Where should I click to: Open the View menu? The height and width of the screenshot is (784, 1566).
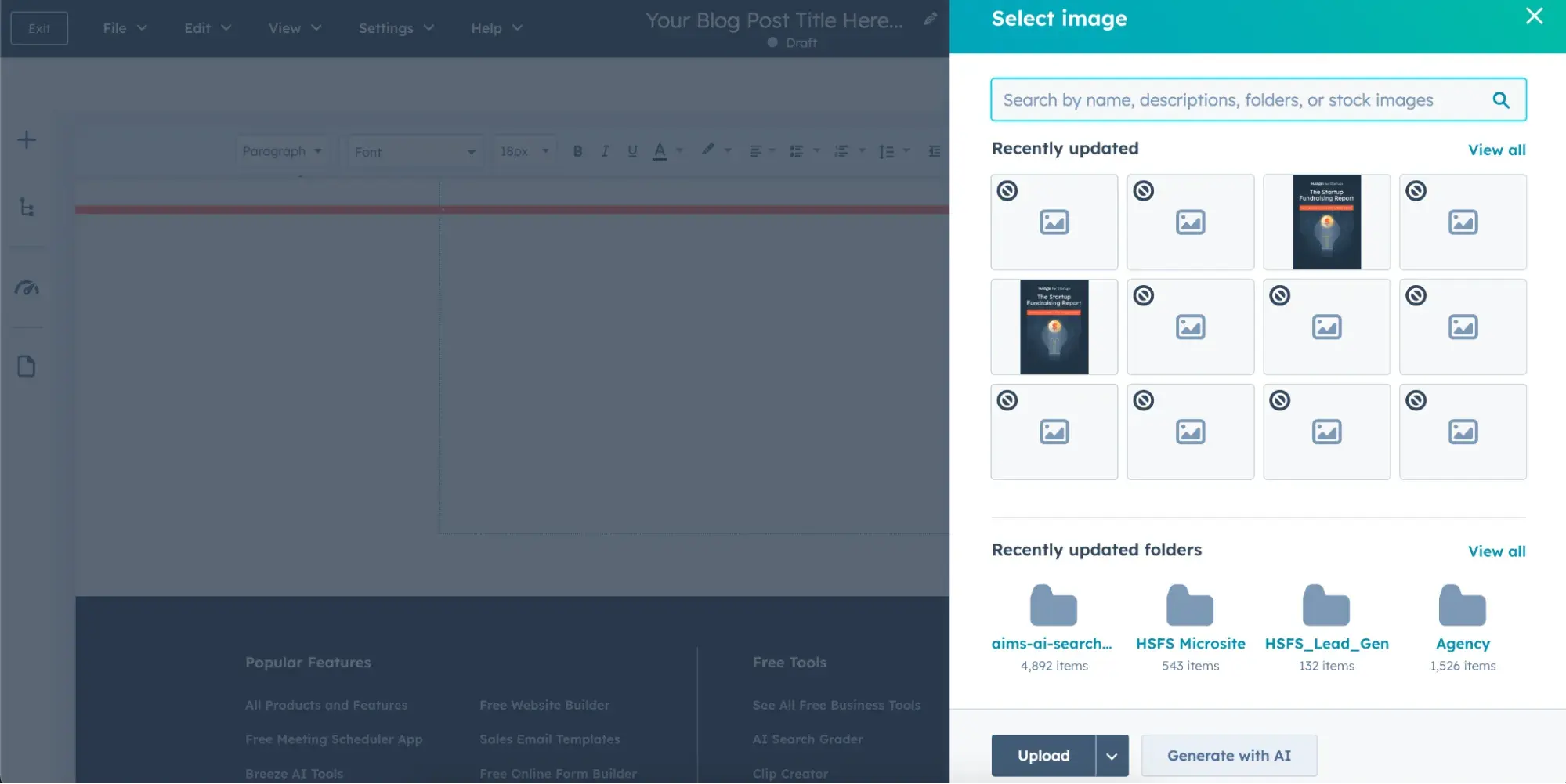pyautogui.click(x=295, y=28)
